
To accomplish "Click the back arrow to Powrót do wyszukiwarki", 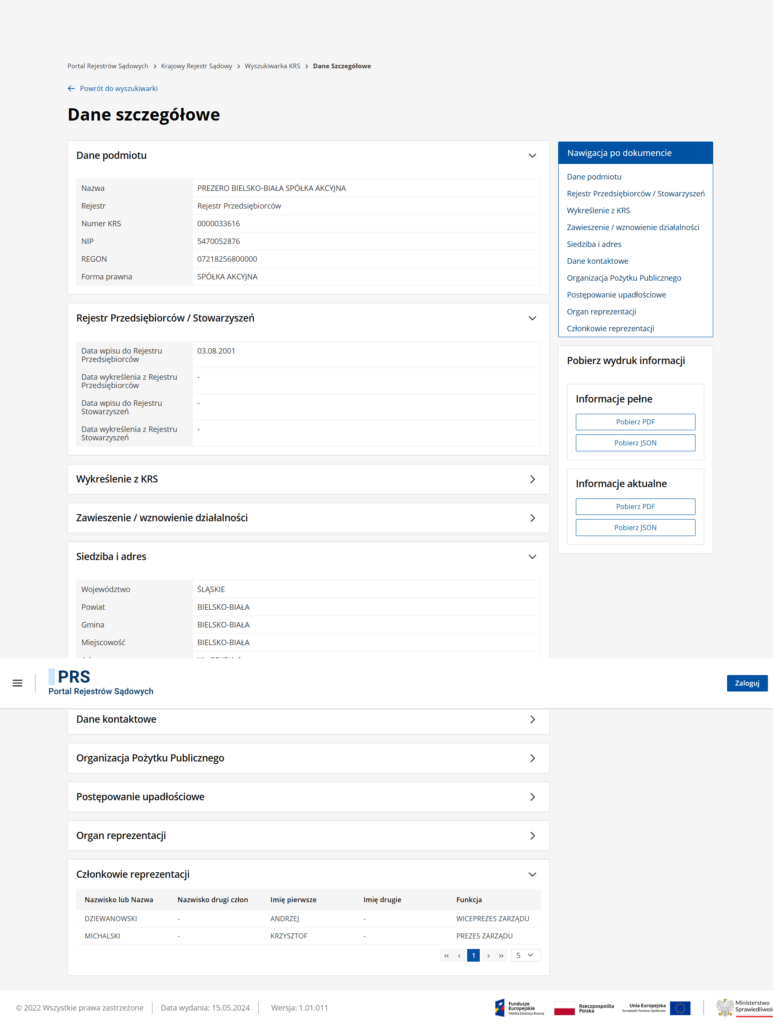I will point(71,88).
